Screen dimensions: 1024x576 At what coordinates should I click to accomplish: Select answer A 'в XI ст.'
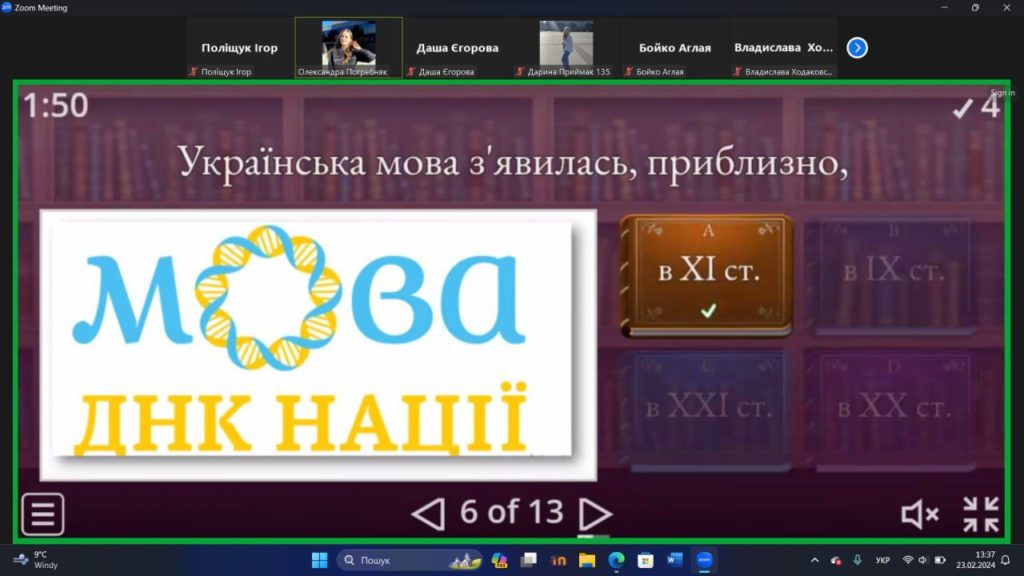coord(707,276)
